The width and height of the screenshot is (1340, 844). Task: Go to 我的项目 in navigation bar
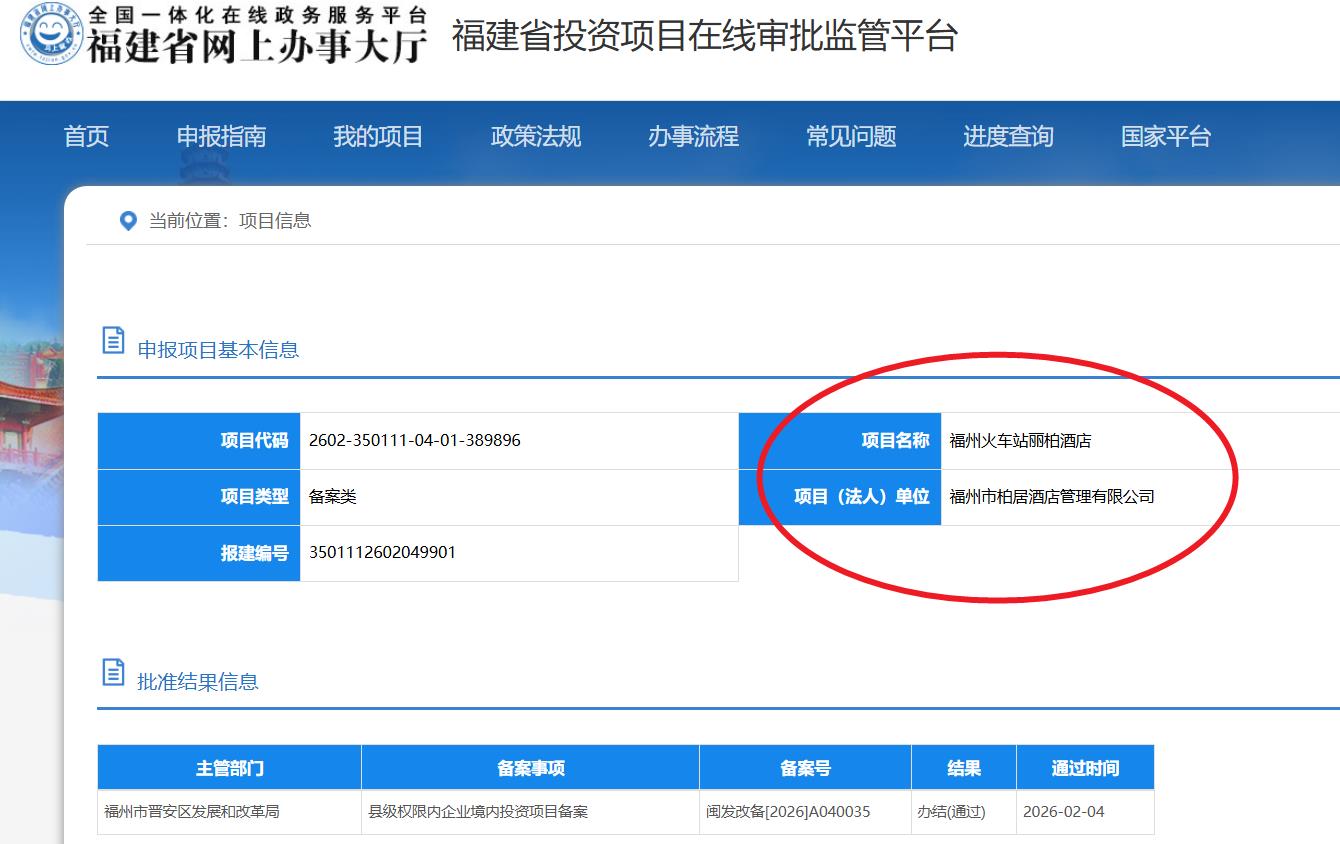click(378, 136)
